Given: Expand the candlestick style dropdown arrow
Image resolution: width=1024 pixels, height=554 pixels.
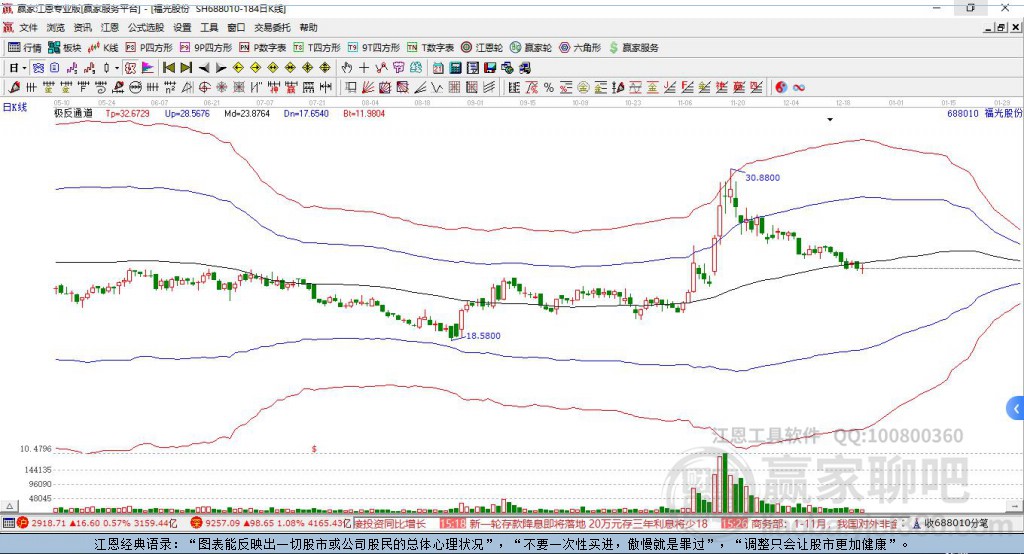Looking at the screenshot, I should click(117, 68).
